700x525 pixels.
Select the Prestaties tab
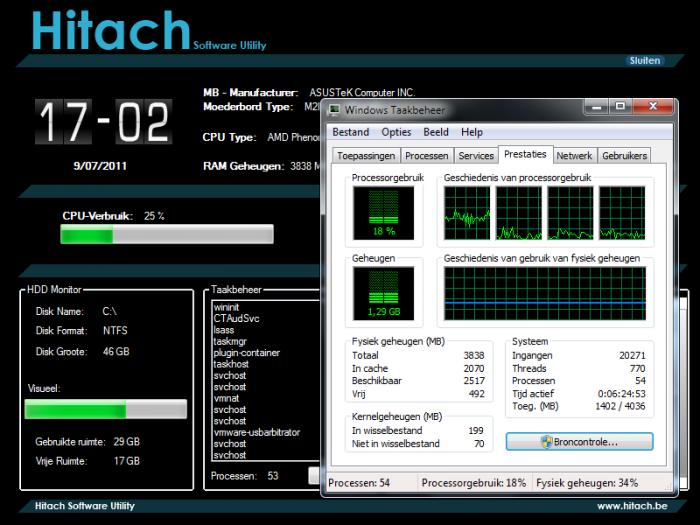point(525,154)
